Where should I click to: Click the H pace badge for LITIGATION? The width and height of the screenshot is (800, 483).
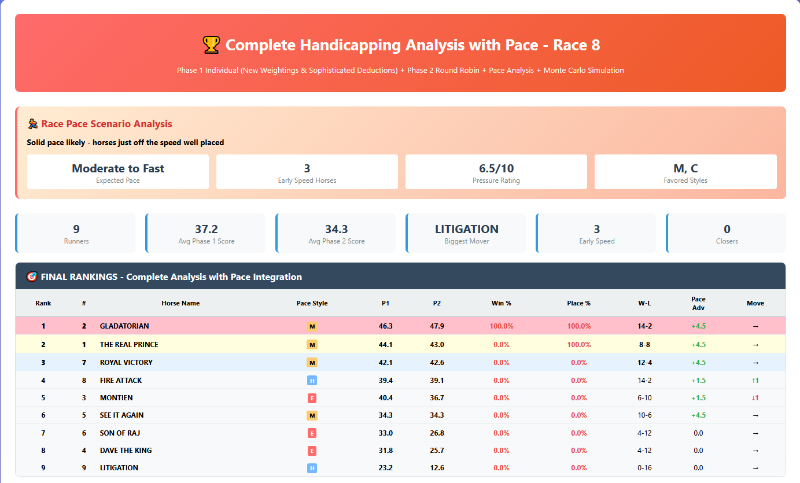(312, 467)
